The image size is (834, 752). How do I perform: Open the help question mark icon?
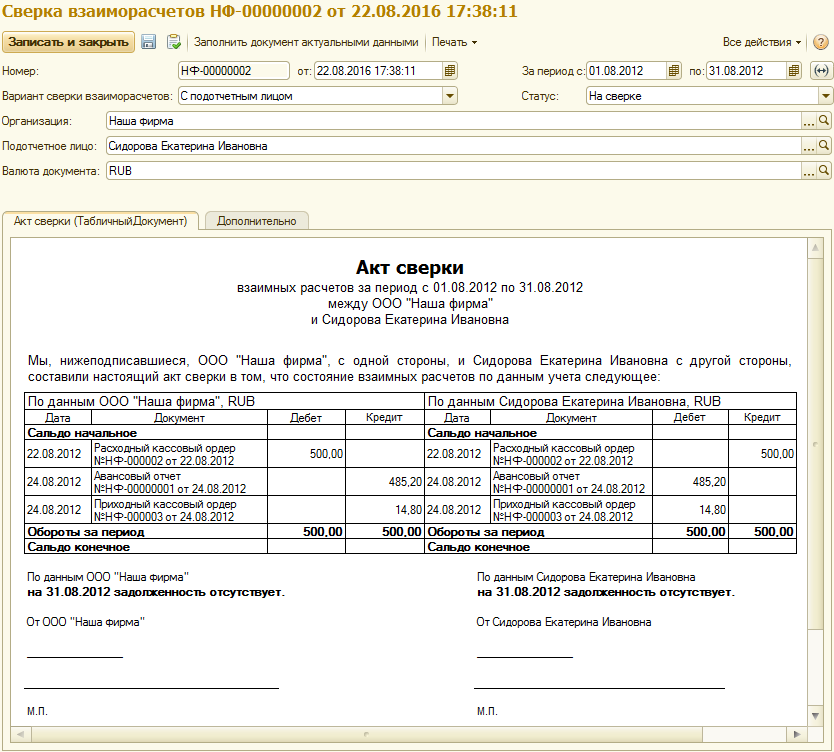click(821, 42)
